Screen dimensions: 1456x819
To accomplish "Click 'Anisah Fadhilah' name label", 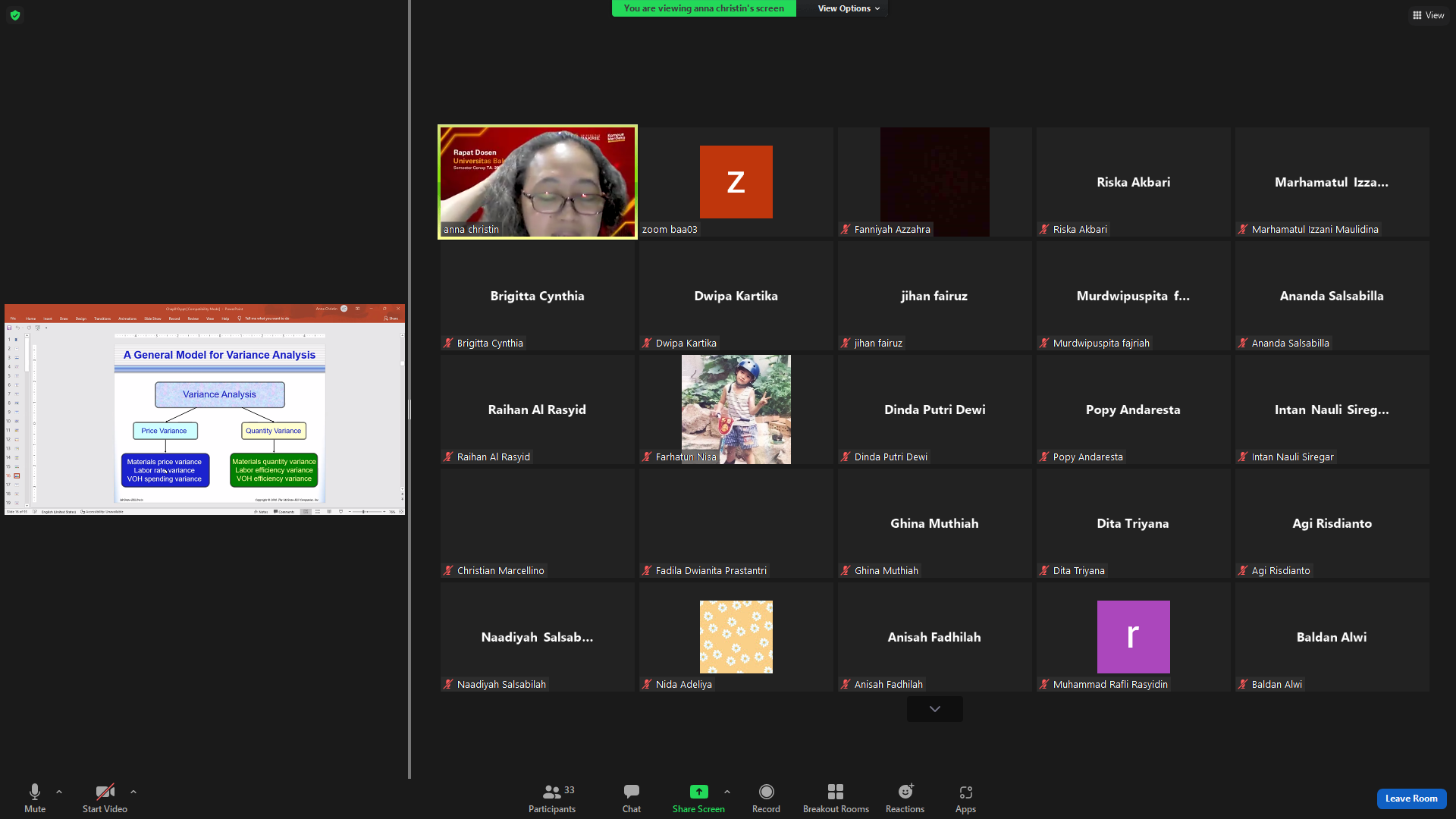I will (889, 684).
